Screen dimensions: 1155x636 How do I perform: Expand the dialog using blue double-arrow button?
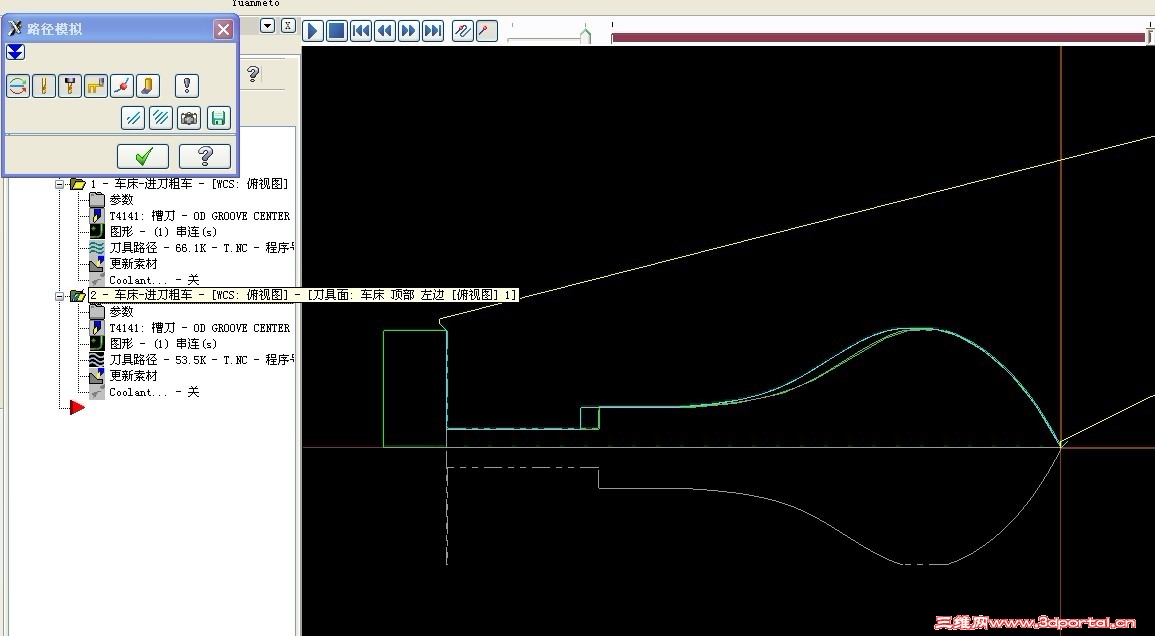point(15,52)
